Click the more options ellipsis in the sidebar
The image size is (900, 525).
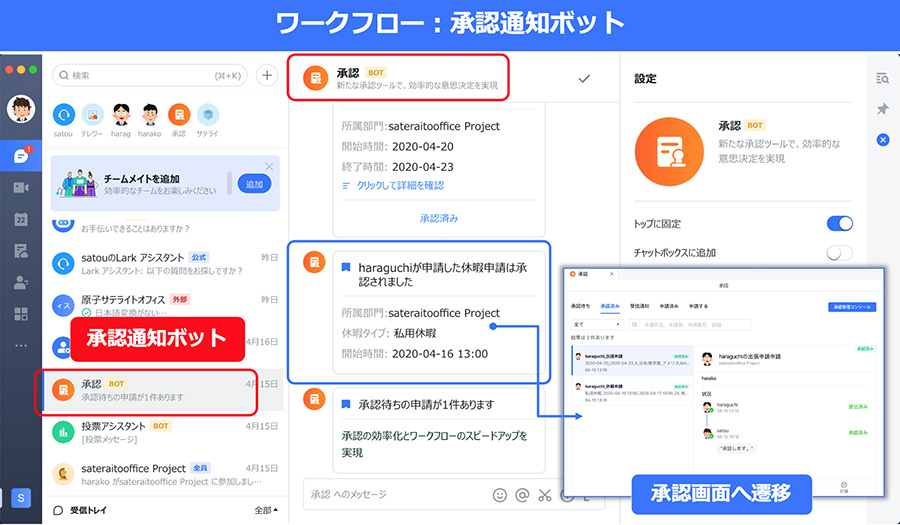click(21, 345)
